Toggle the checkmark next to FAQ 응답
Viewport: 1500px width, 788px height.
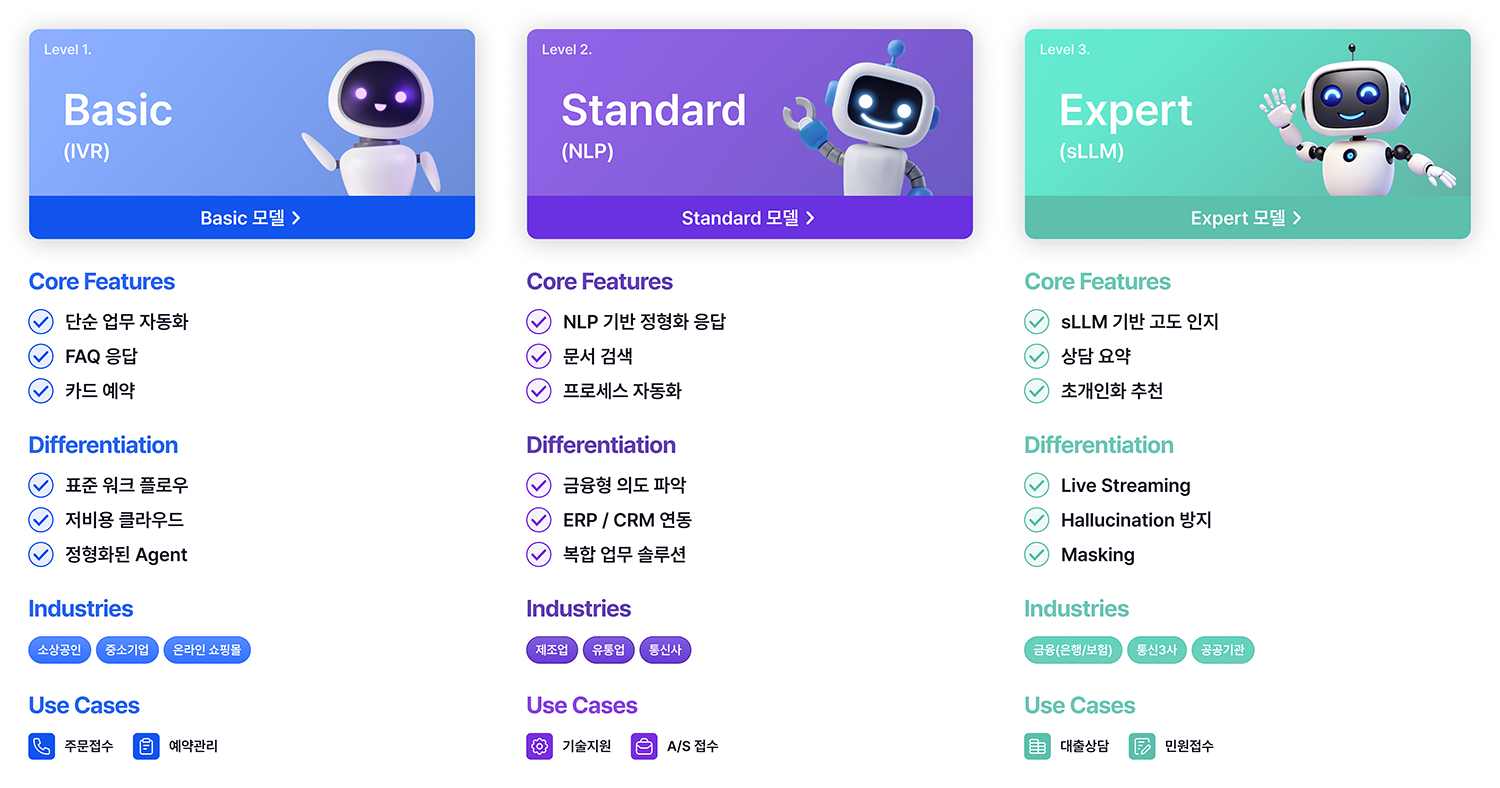click(41, 356)
